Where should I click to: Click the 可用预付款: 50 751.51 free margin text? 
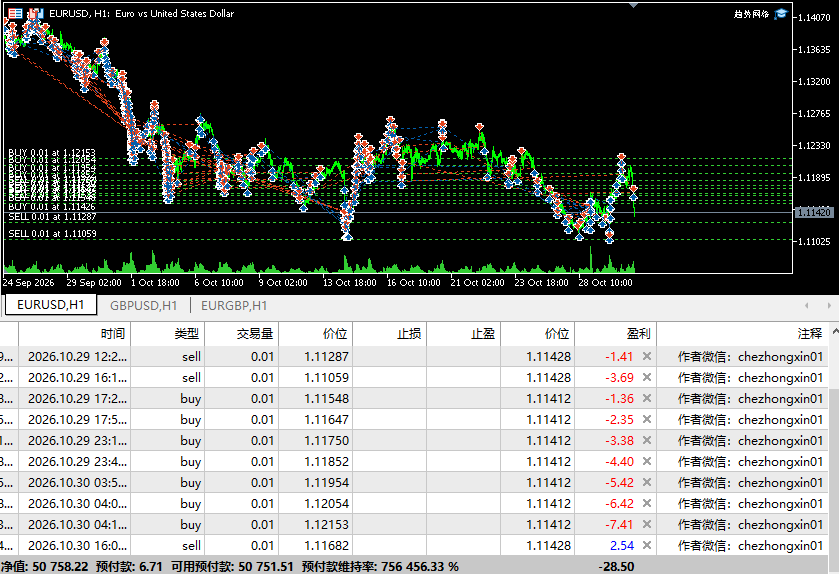pos(232,567)
